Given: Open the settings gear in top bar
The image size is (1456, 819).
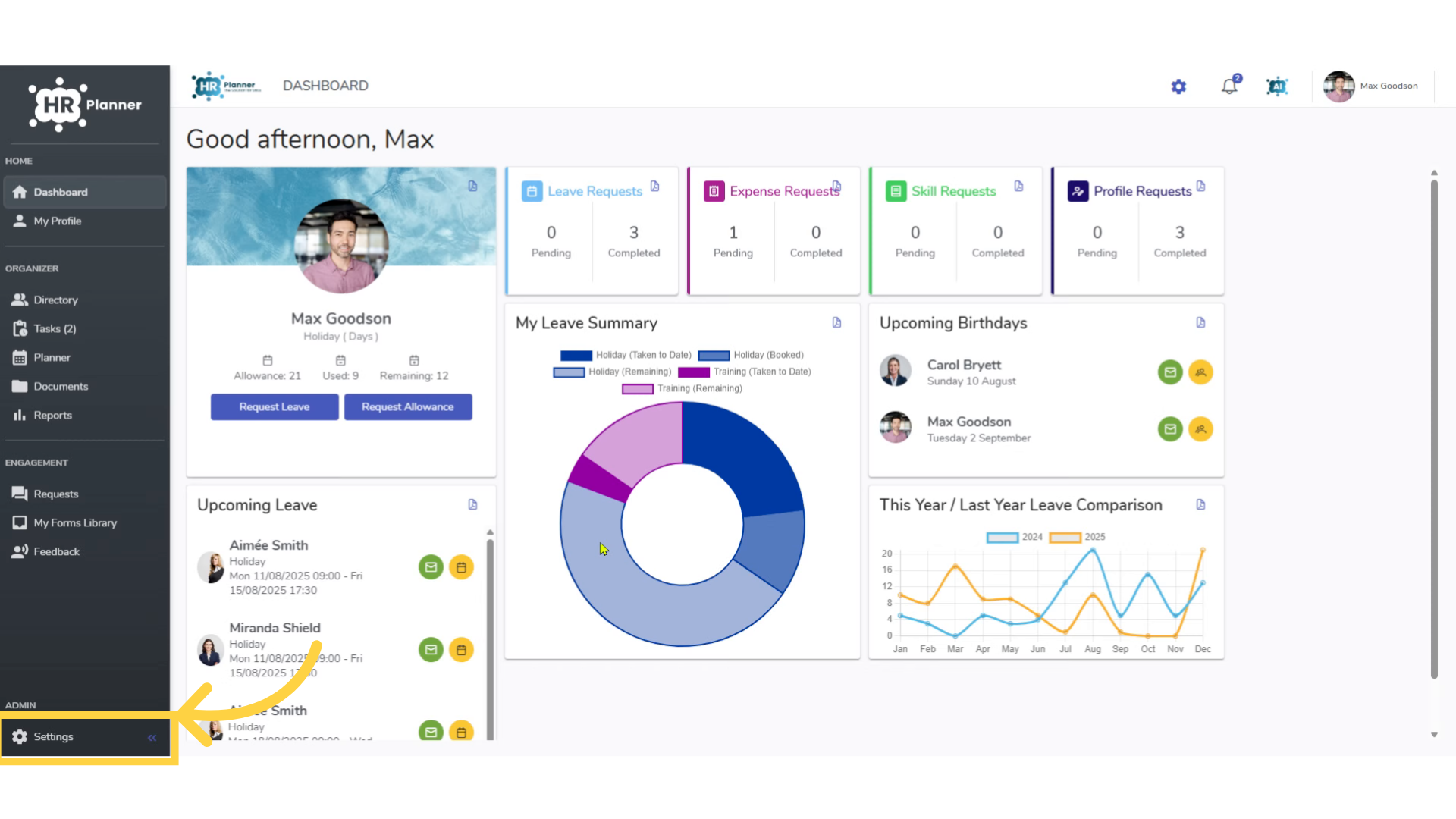Looking at the screenshot, I should click(1178, 86).
